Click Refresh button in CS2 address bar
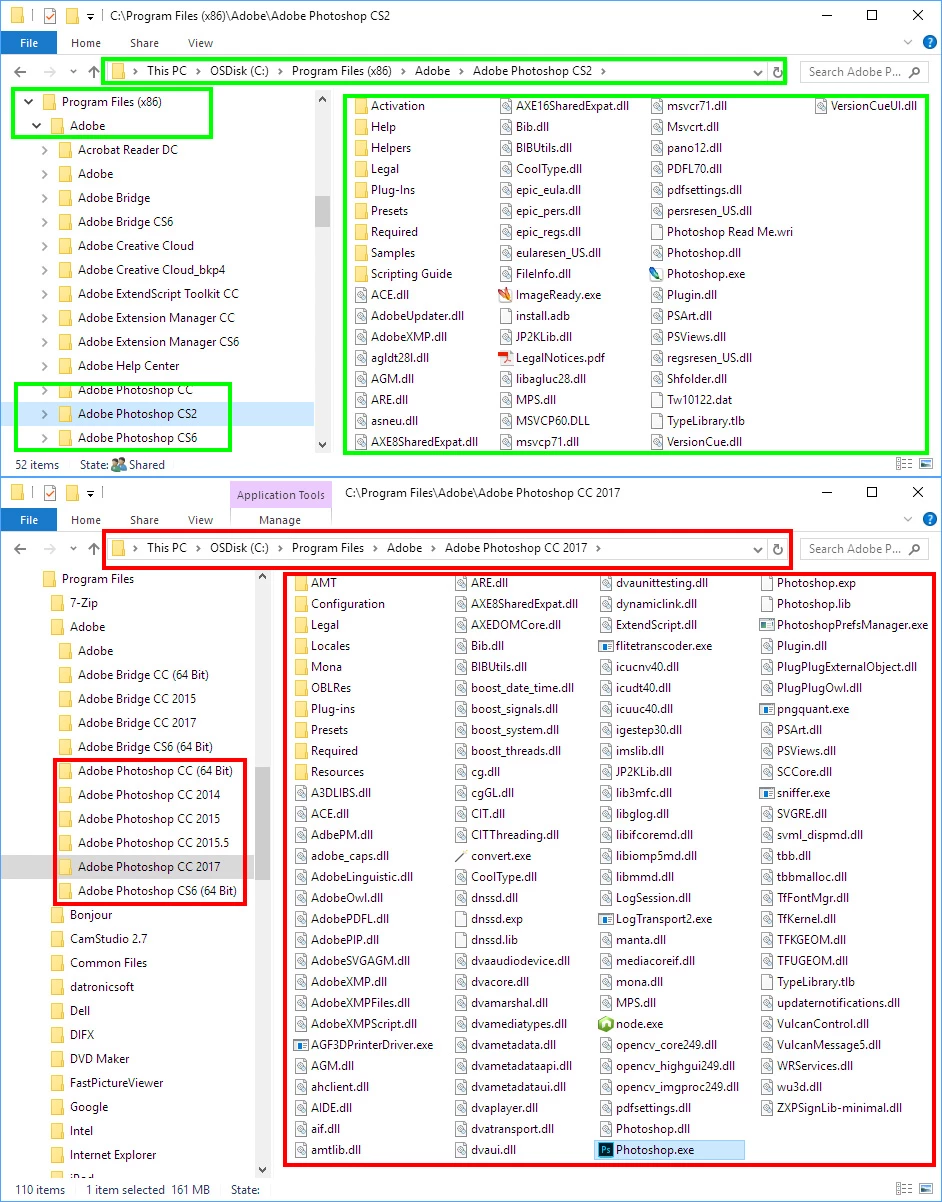 pyautogui.click(x=777, y=72)
